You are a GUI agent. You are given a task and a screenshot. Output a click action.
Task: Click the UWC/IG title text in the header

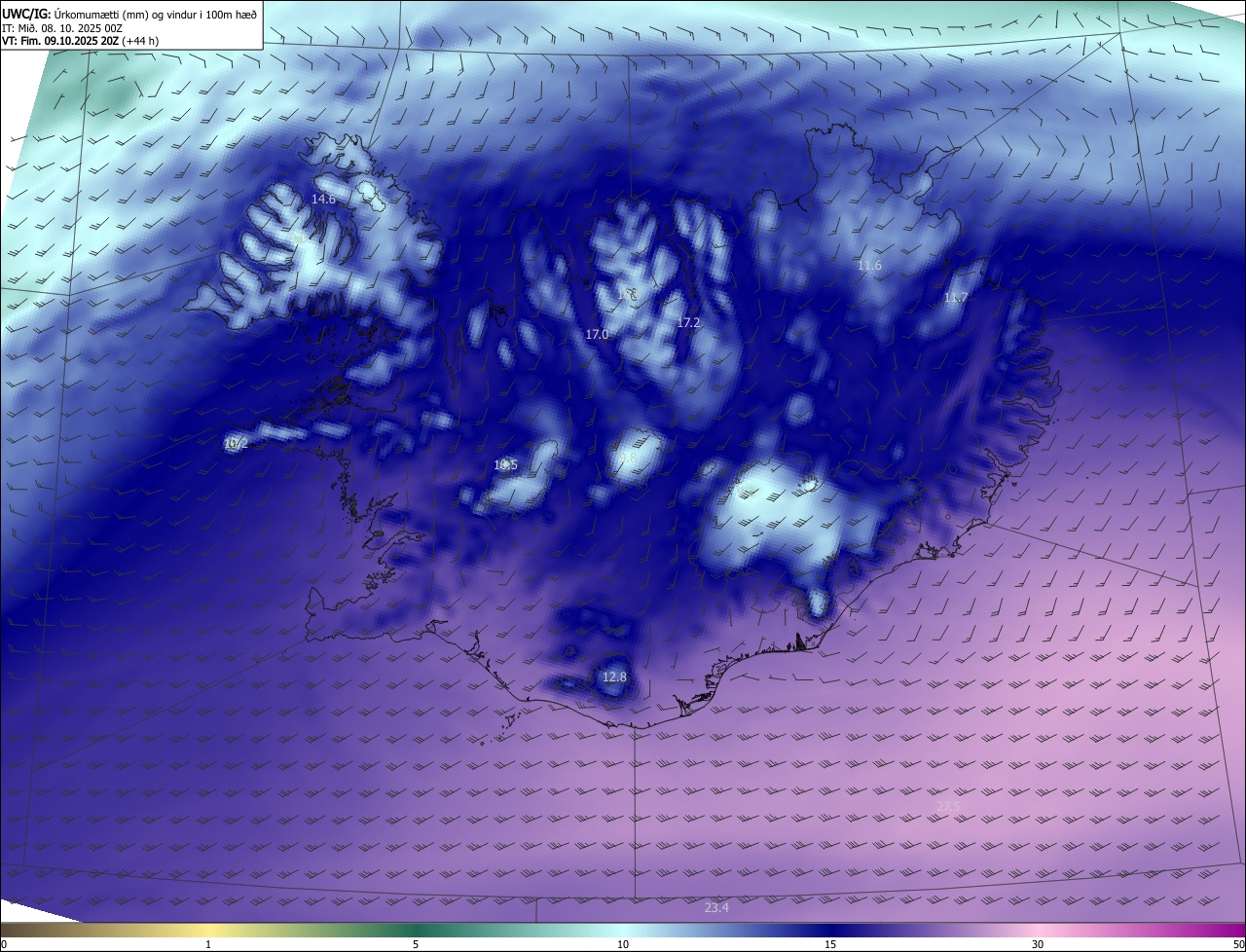coord(129,14)
